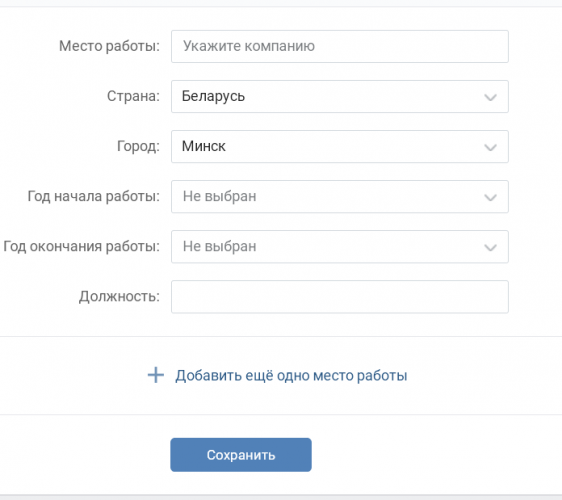The height and width of the screenshot is (500, 562).
Task: Expand the Год окончания работы year selector
Action: click(340, 247)
